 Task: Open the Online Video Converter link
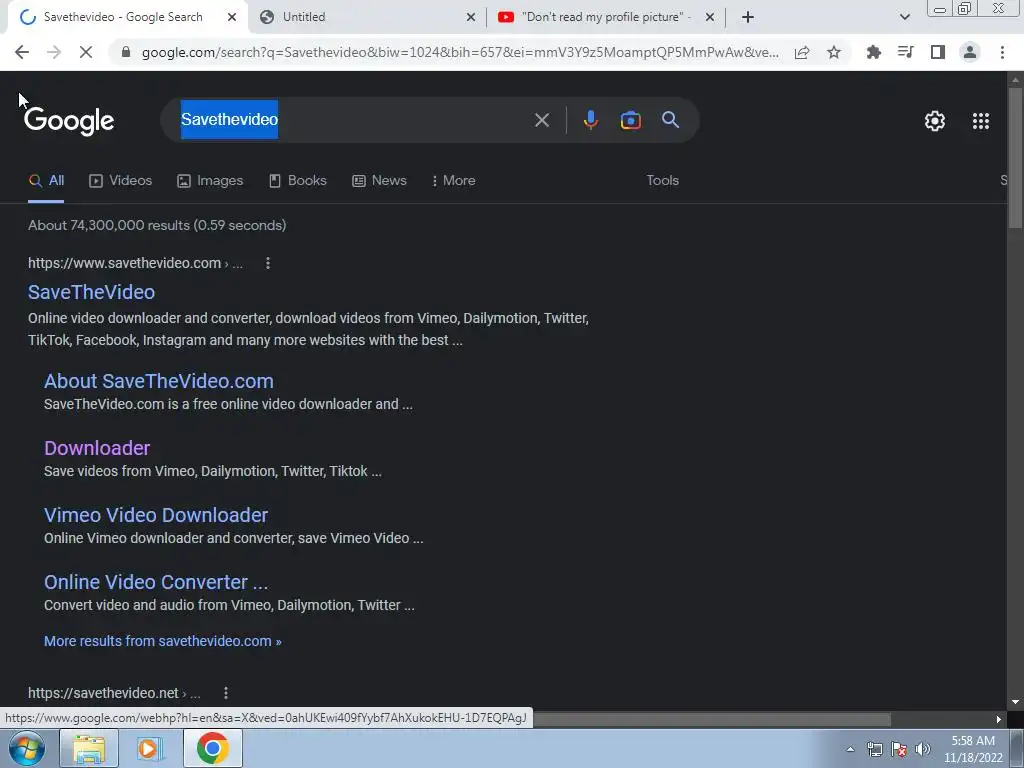[x=155, y=582]
